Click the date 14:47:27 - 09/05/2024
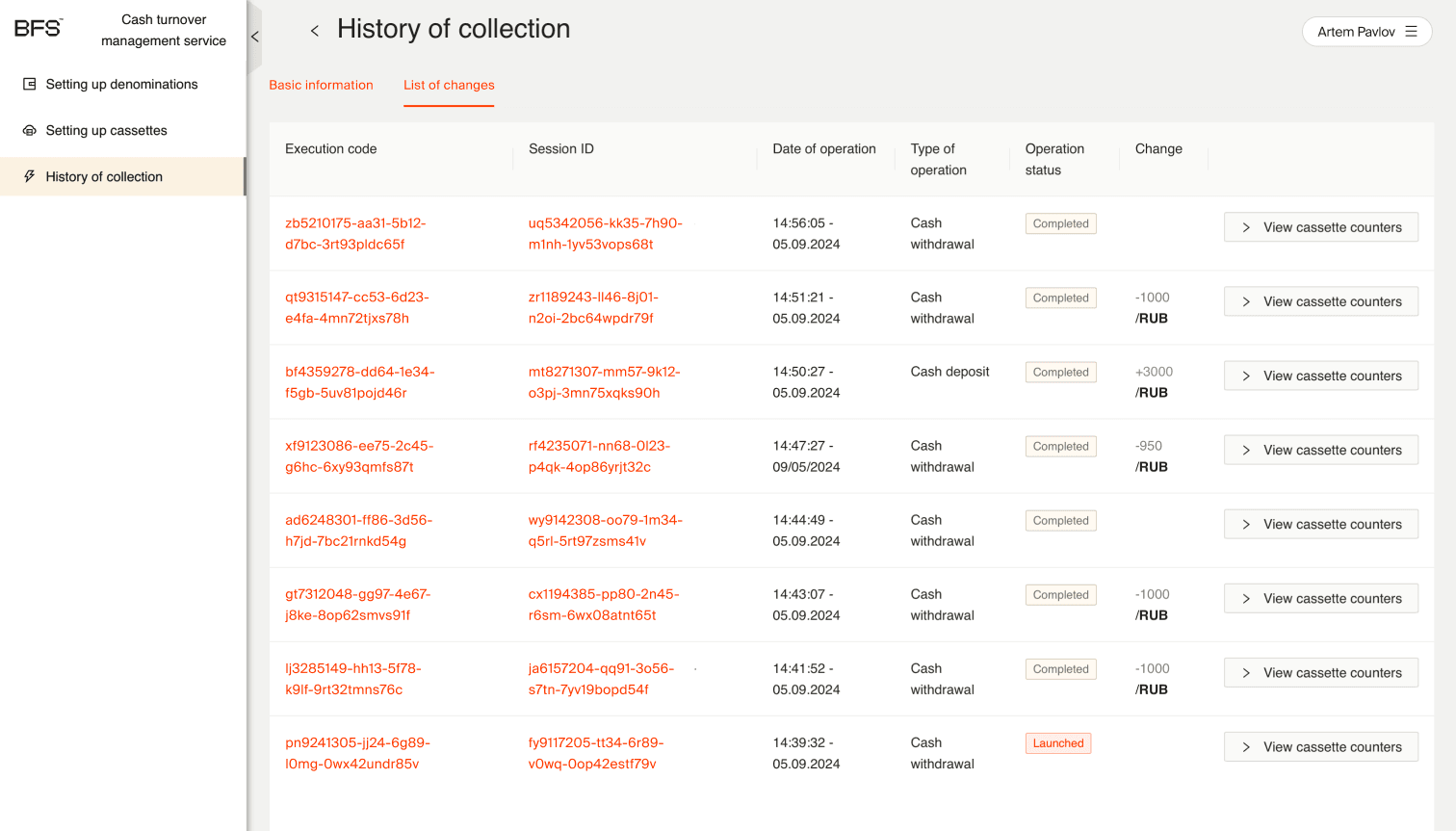 806,456
